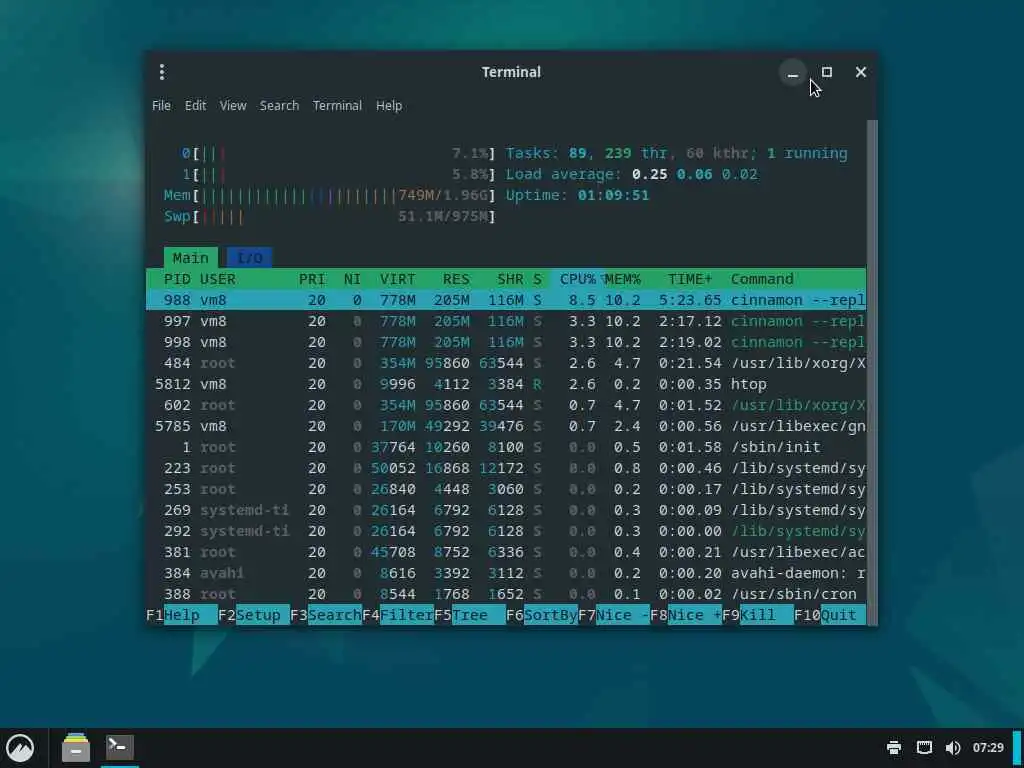1024x768 pixels.
Task: Sort by TIME+ column header
Action: (690, 279)
